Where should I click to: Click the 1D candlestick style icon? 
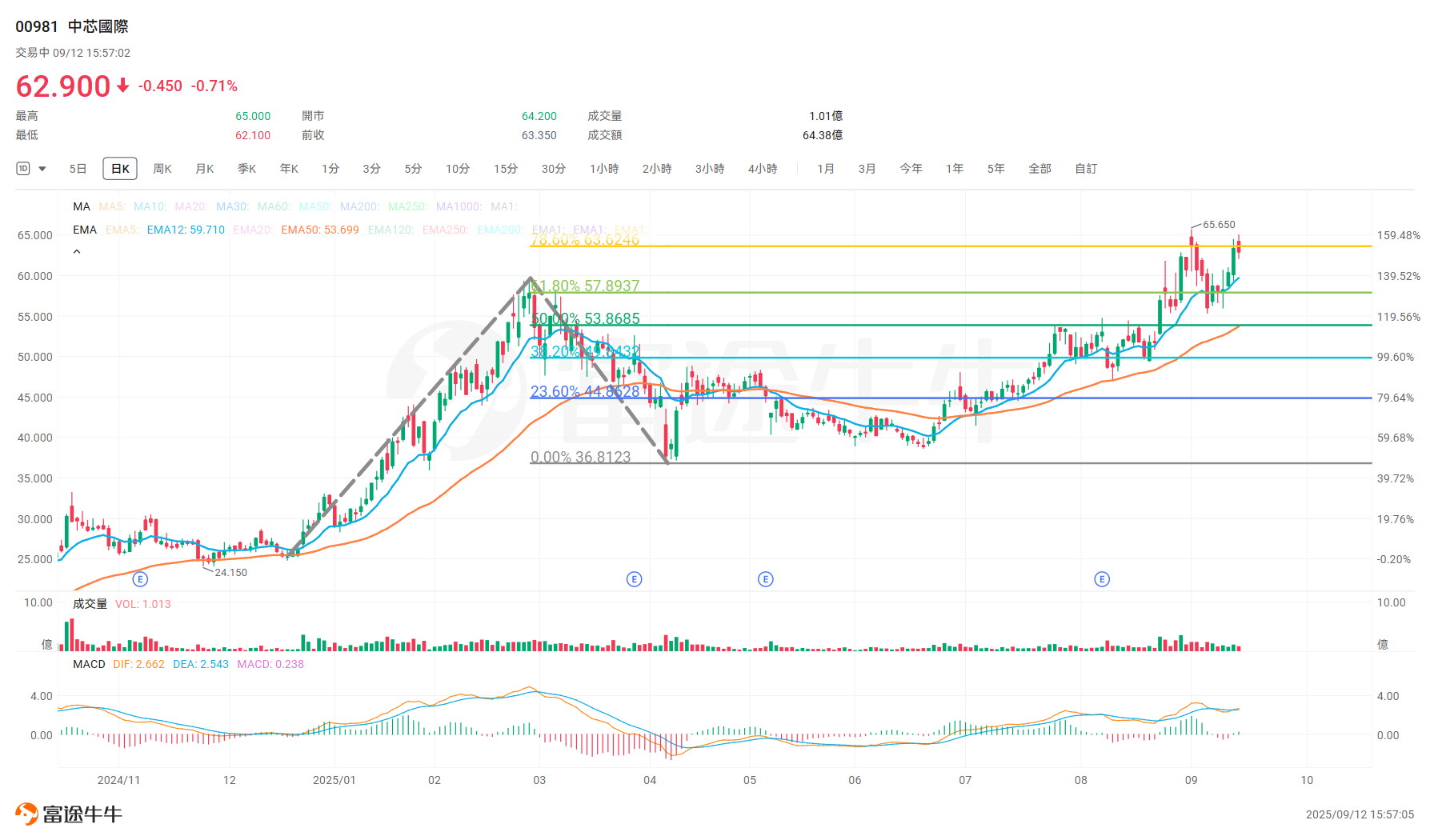22,169
